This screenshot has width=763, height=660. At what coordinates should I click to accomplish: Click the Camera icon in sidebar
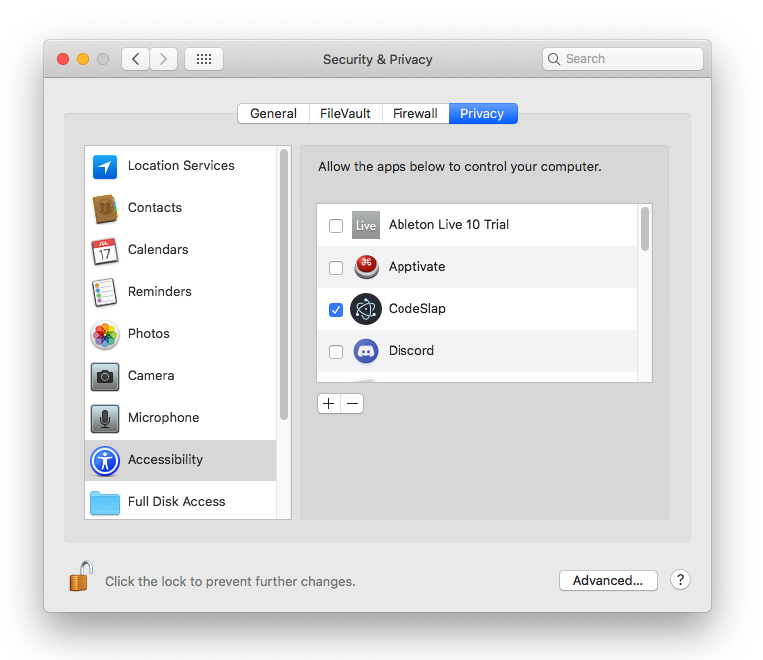click(105, 377)
